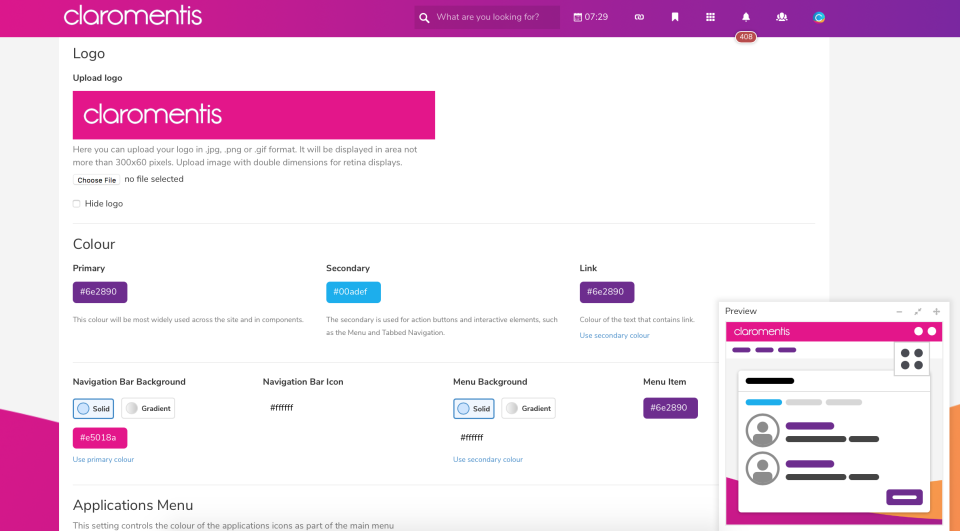Open the Menu Background colour #ffffff
Screen dimensions: 960x531
(x=471, y=438)
